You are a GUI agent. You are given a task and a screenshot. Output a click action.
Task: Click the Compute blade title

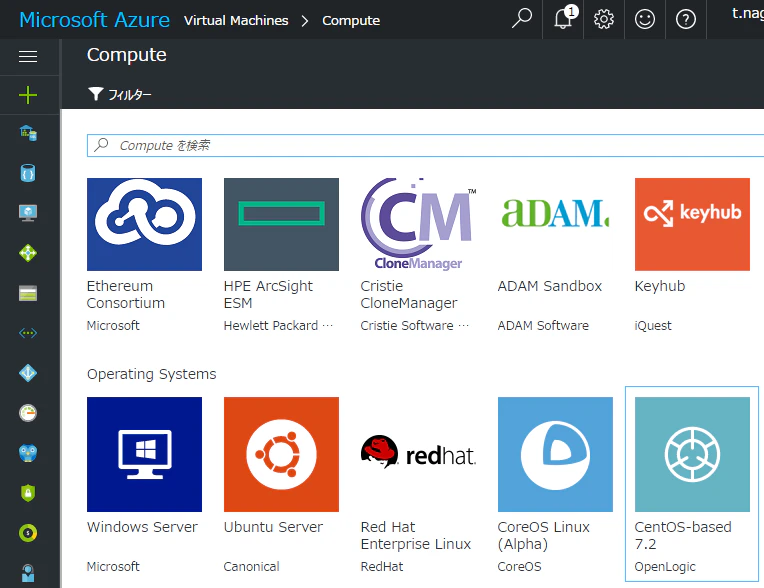[x=127, y=55]
